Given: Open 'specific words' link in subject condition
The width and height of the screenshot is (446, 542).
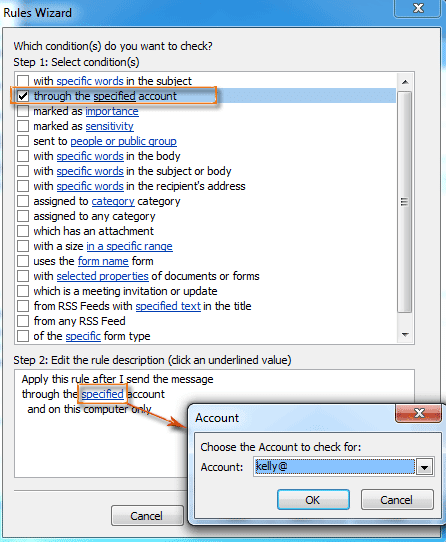Looking at the screenshot, I should pos(90,81).
